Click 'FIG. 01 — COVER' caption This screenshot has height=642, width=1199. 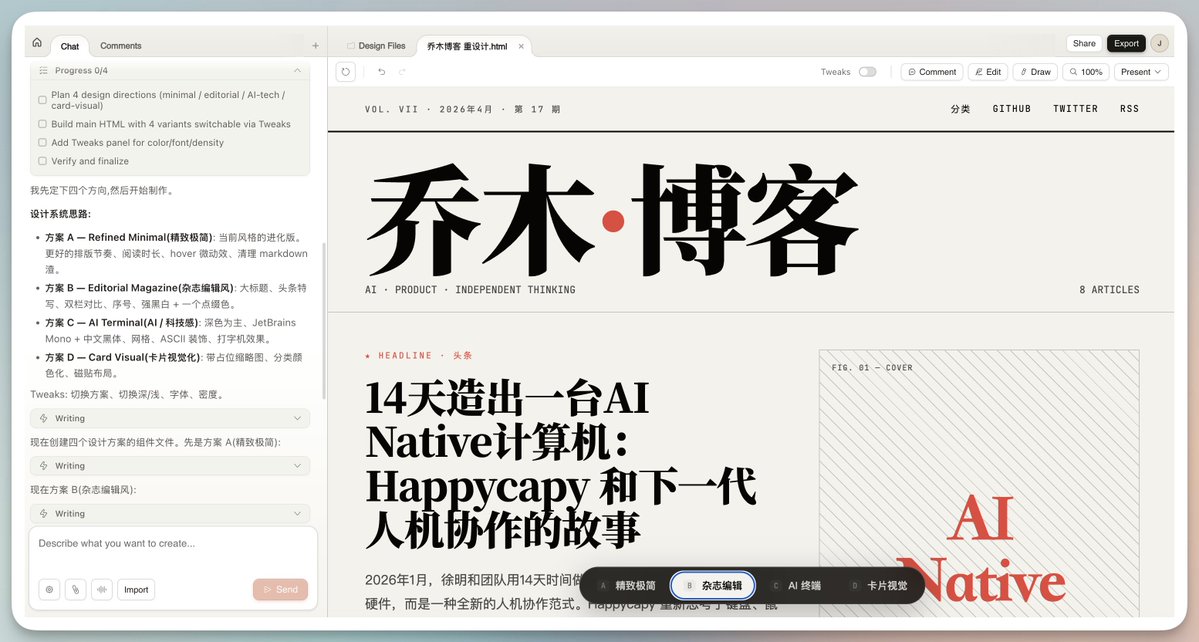pos(872,368)
